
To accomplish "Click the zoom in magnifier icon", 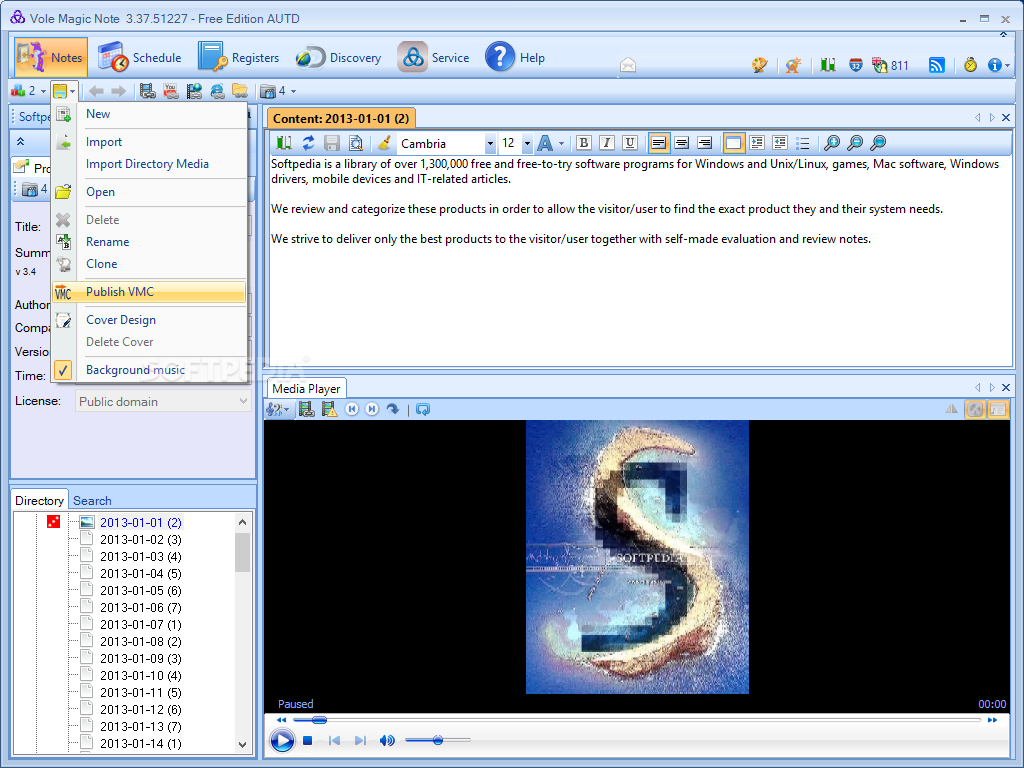I will [x=831, y=142].
